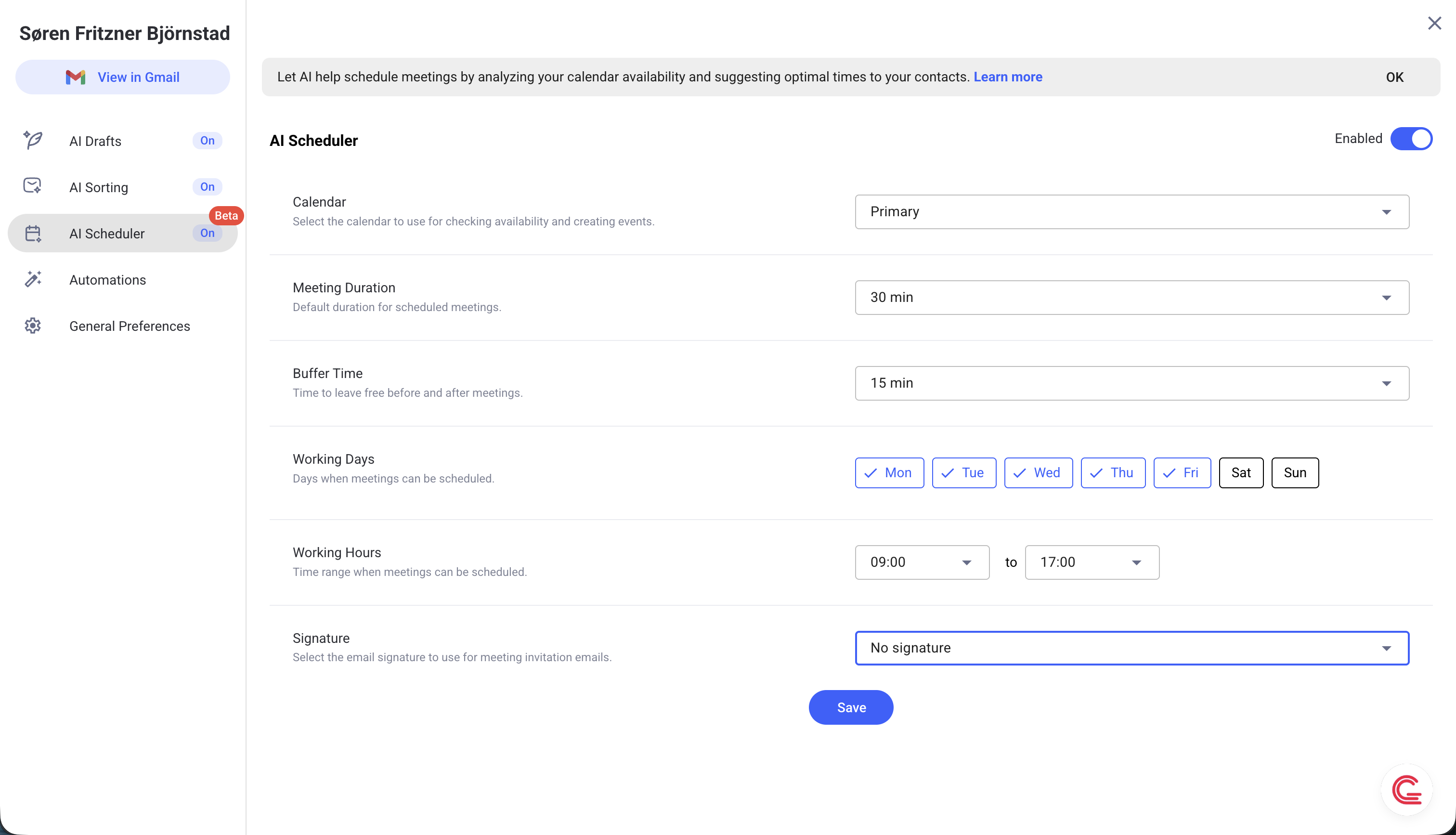
Task: Follow the Learn more link
Action: click(x=1007, y=77)
